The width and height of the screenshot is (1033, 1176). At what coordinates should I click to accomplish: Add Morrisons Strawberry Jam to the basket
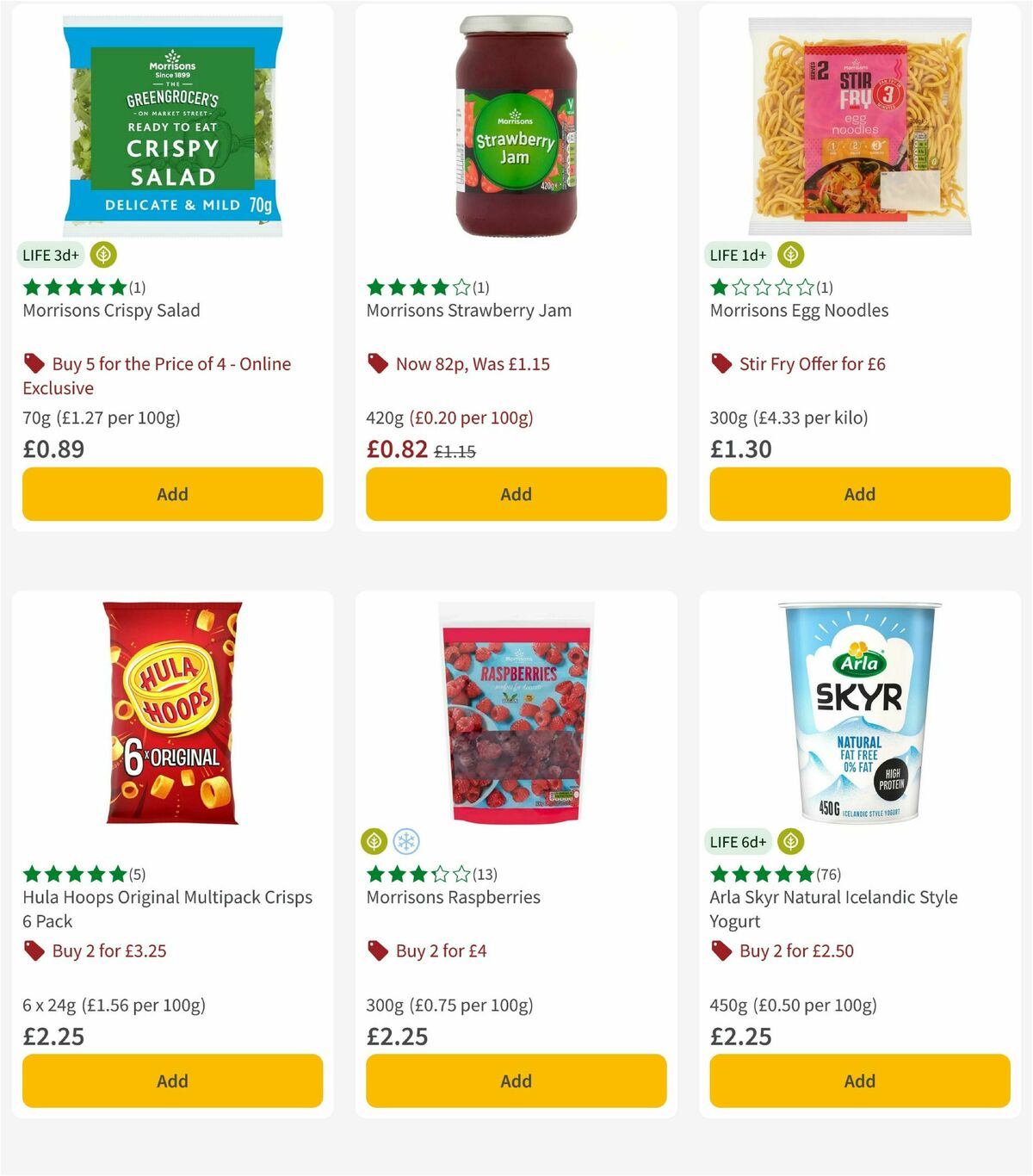point(515,494)
